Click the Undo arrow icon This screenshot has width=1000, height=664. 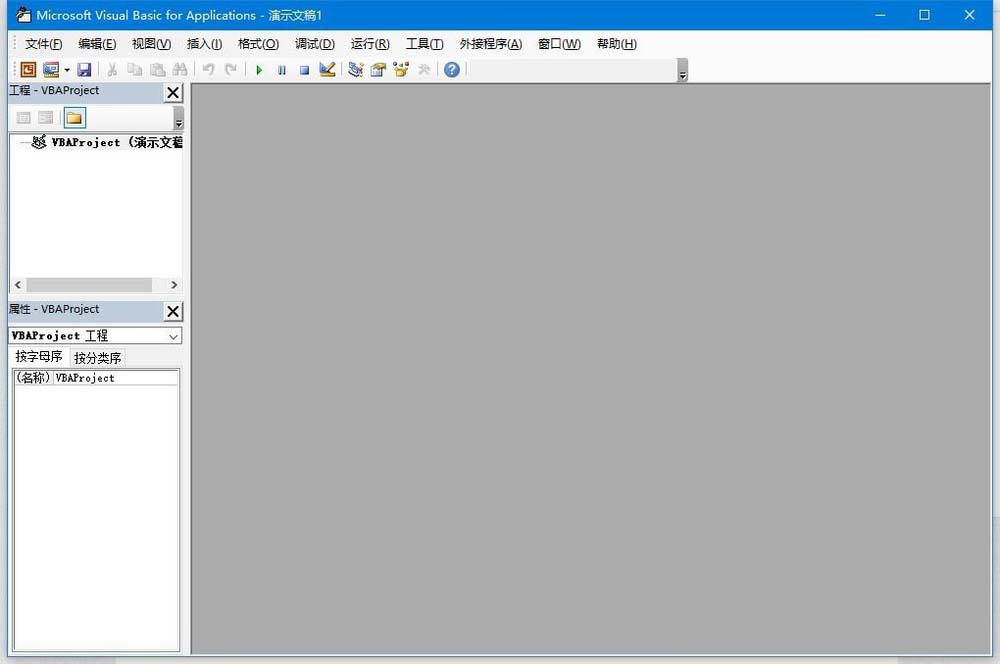(209, 70)
